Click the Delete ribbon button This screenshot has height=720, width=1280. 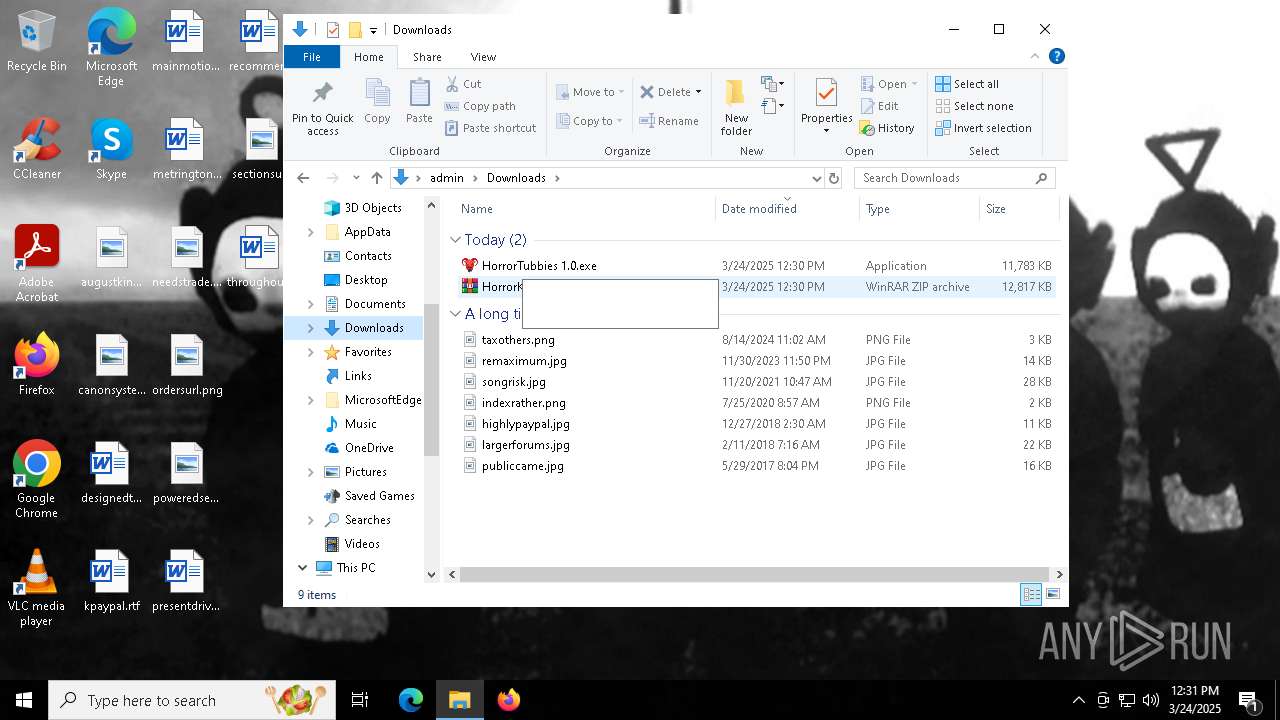coord(670,92)
